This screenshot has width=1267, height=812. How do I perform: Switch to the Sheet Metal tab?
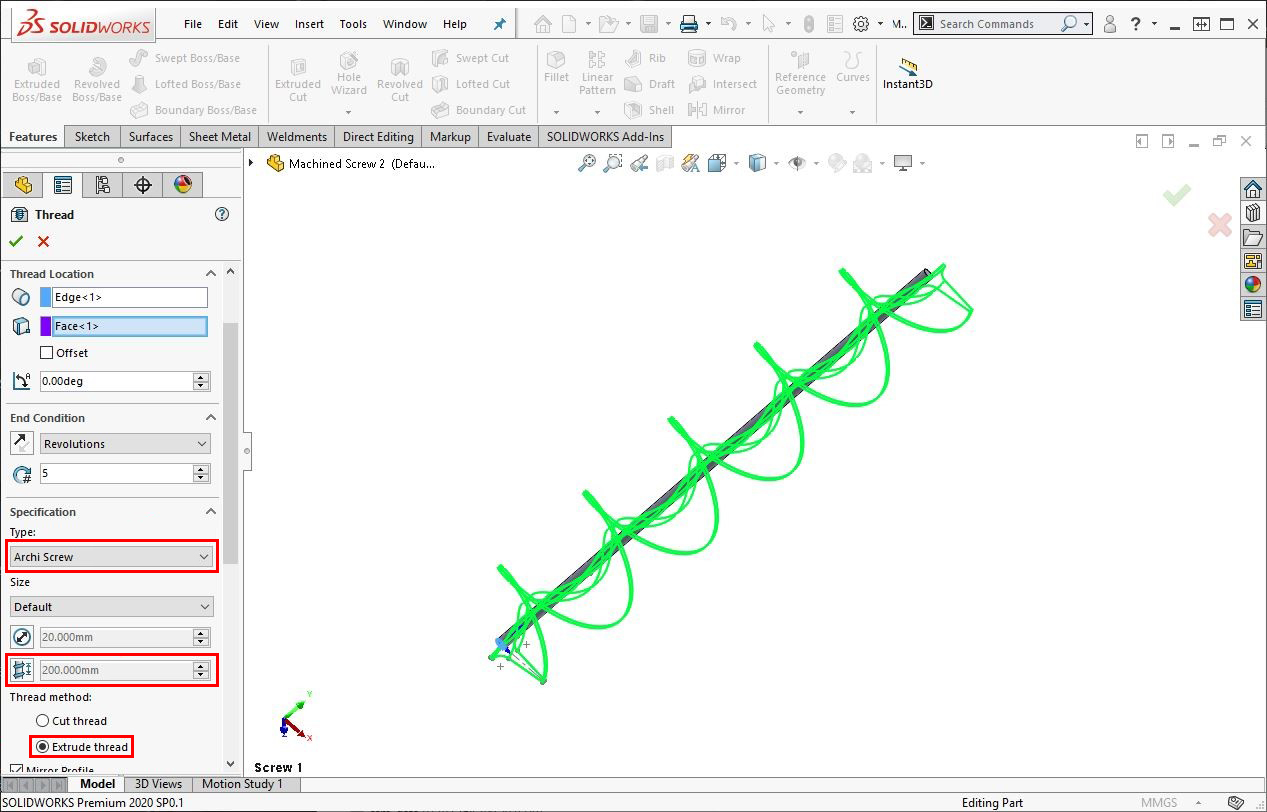coord(219,137)
